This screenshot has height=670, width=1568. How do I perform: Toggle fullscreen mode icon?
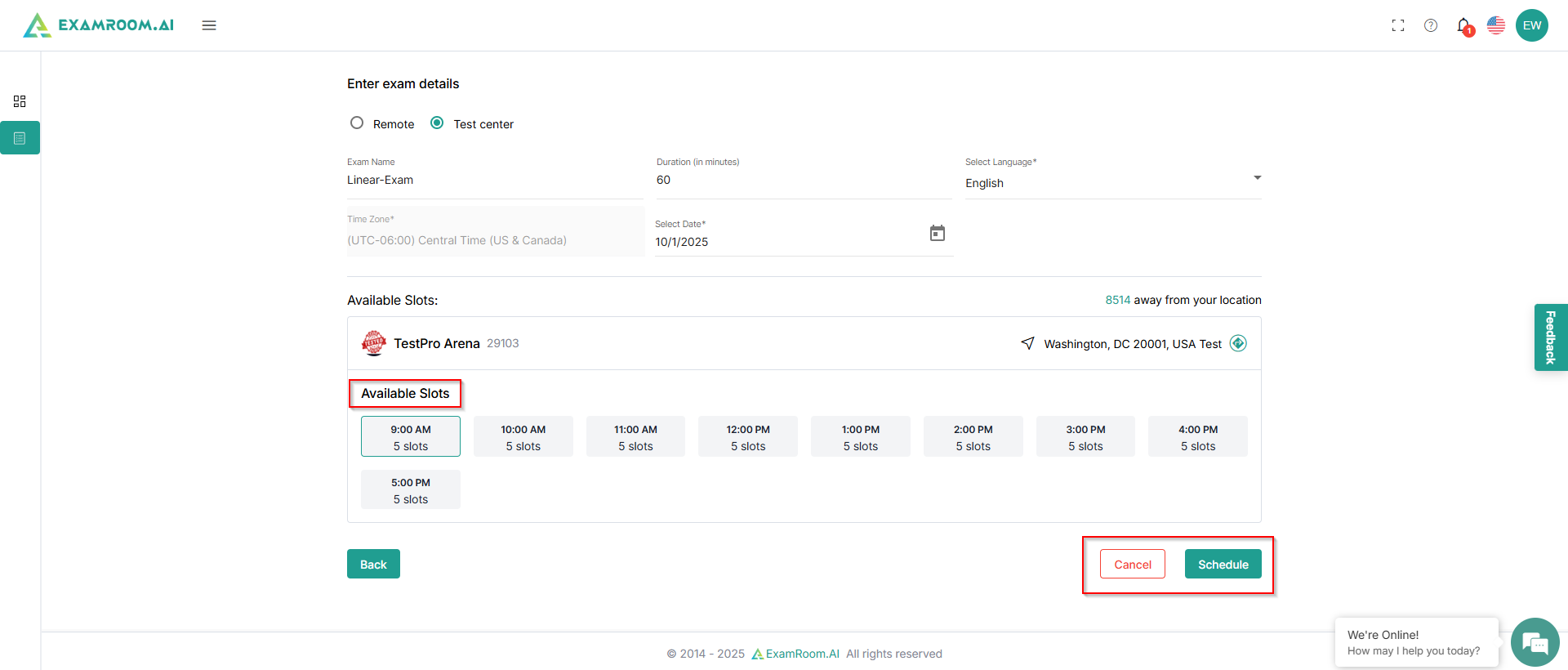1398,25
